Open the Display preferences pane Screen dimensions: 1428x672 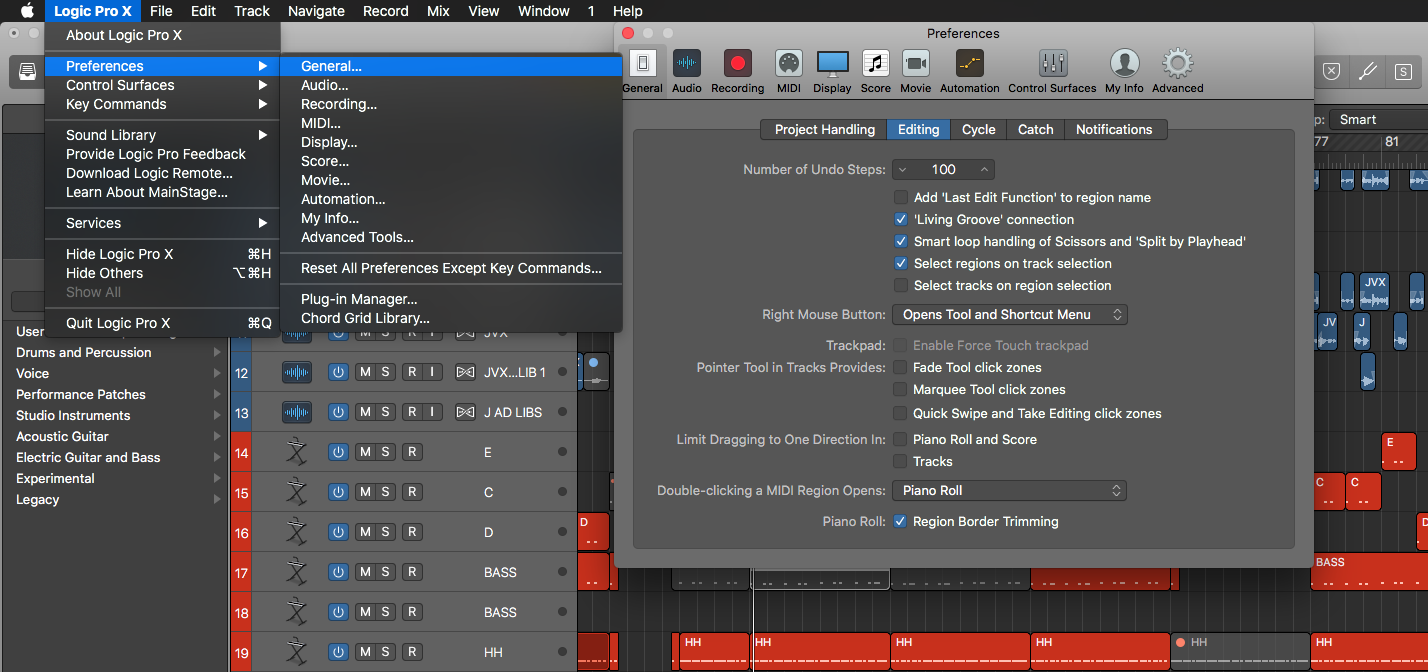click(832, 70)
